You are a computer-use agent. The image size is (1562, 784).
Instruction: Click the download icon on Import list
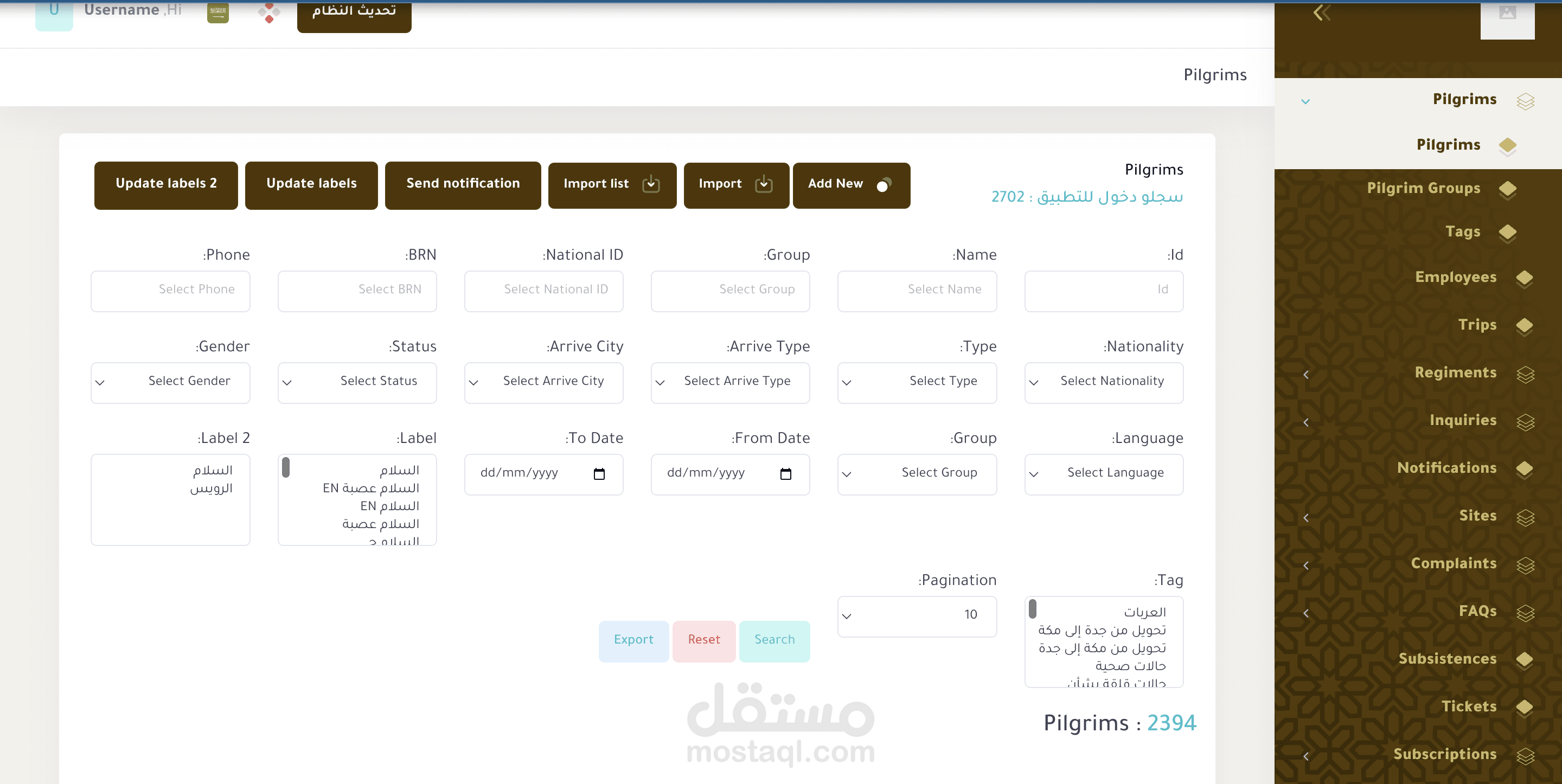point(651,184)
